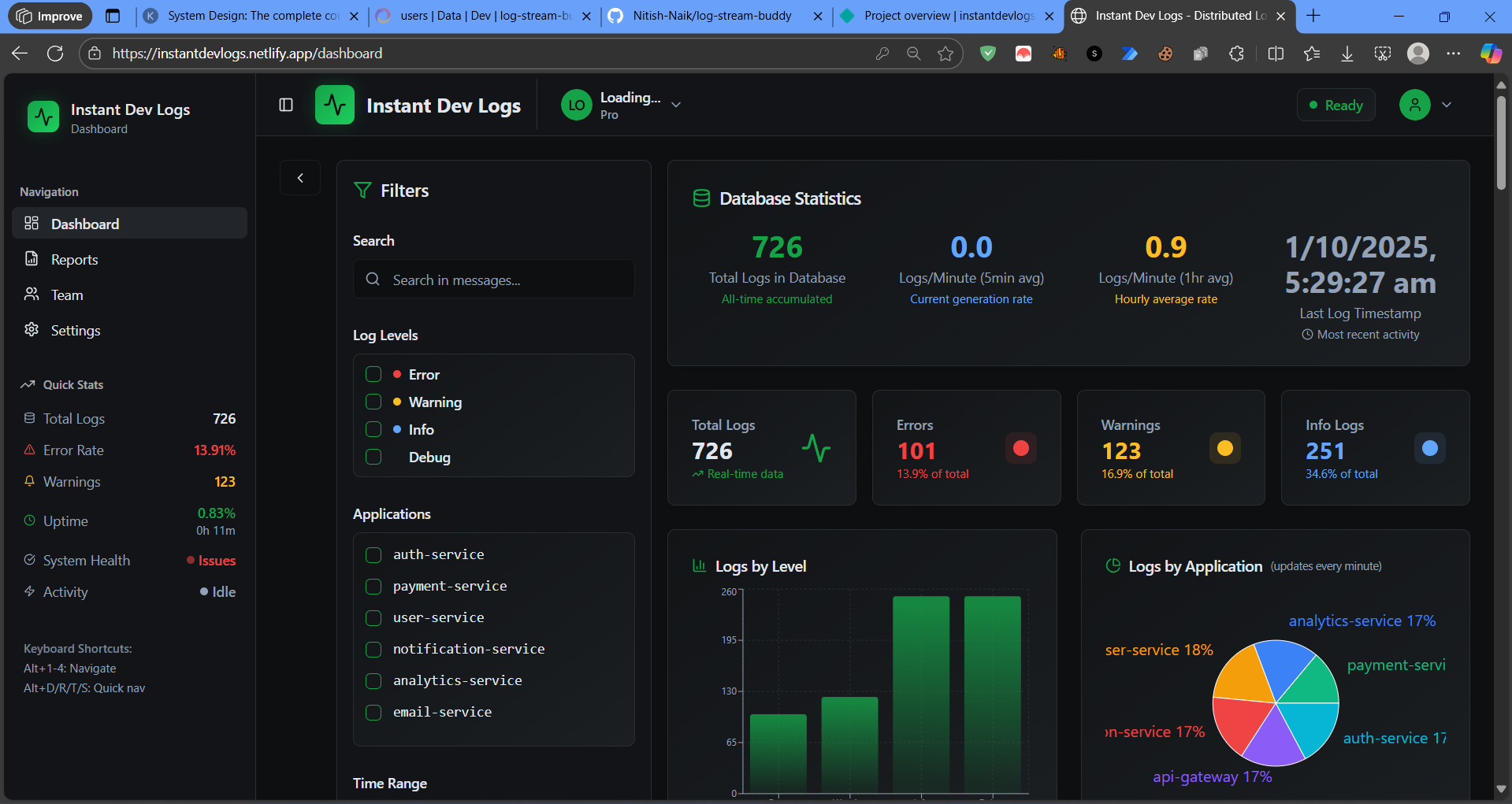1512x804 pixels.
Task: Check the email-service application filter
Action: pyautogui.click(x=373, y=713)
